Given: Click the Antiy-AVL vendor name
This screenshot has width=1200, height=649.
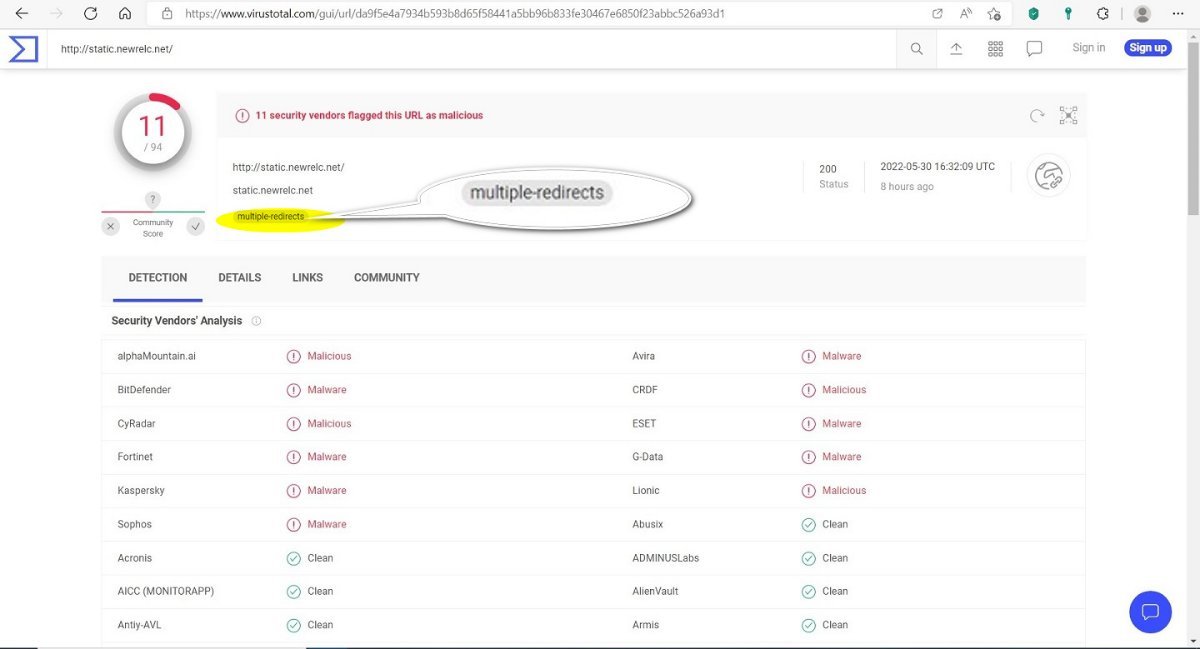Looking at the screenshot, I should tap(139, 625).
